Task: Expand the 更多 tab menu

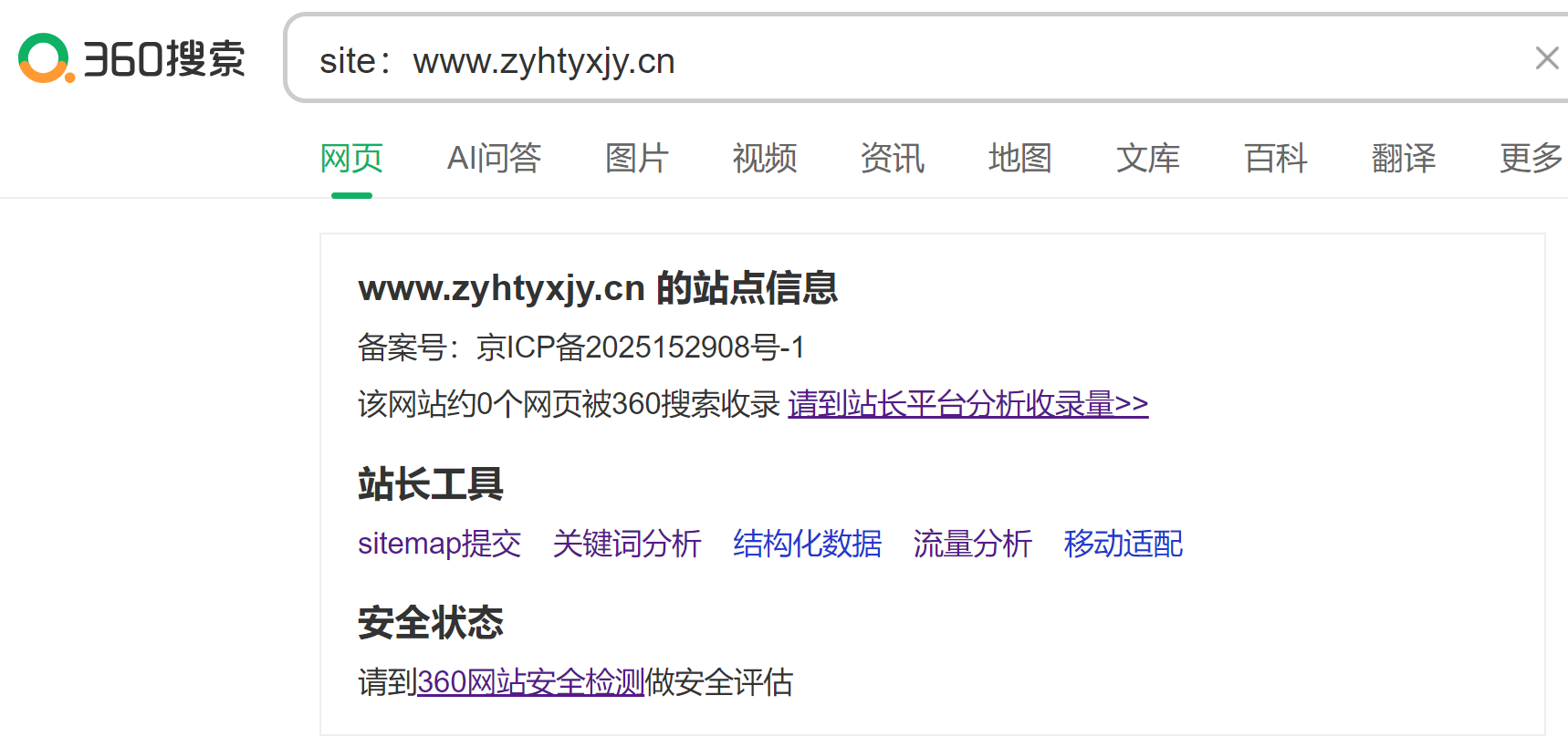Action: (x=1531, y=159)
